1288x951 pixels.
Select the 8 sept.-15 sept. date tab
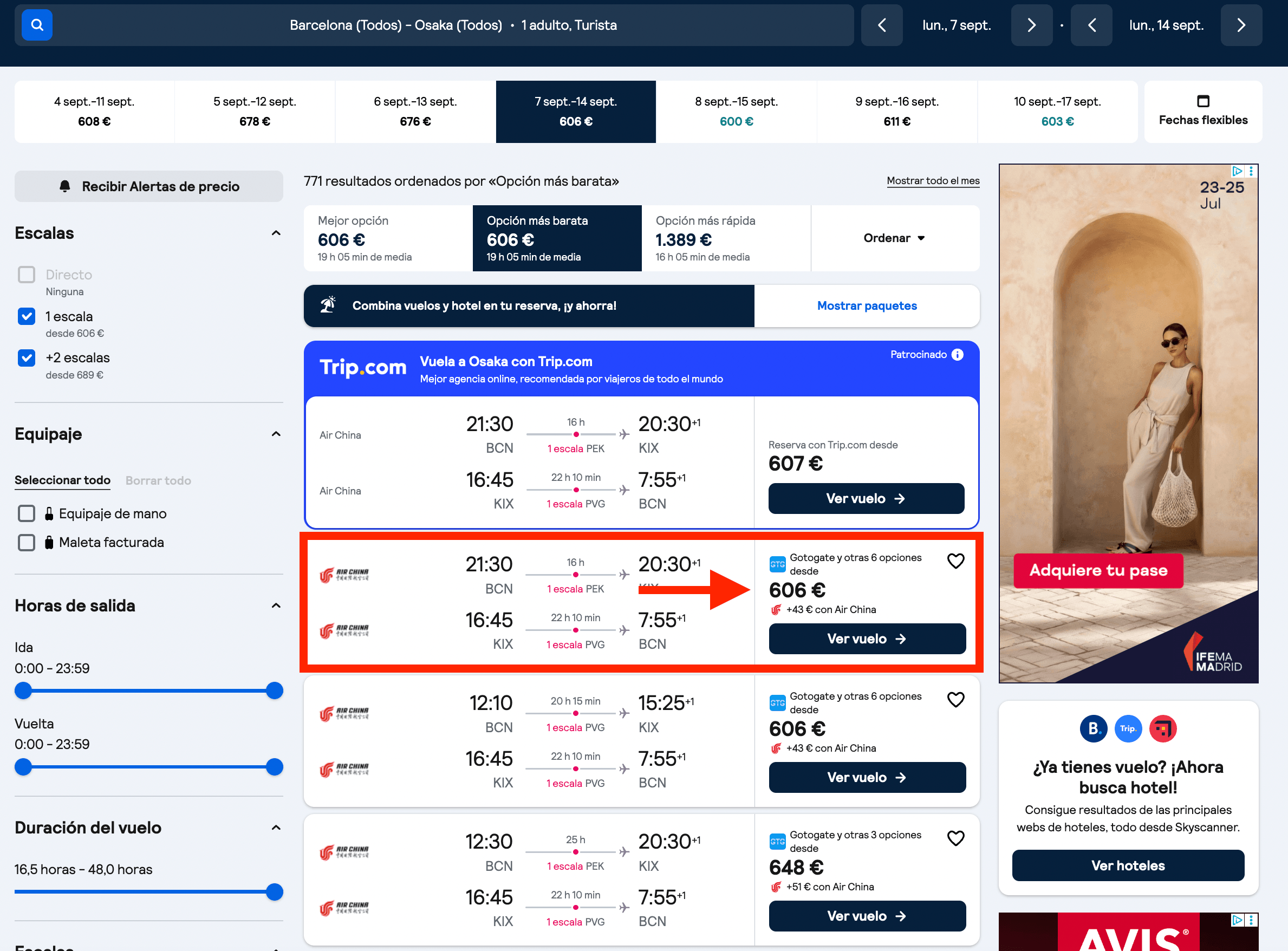737,111
